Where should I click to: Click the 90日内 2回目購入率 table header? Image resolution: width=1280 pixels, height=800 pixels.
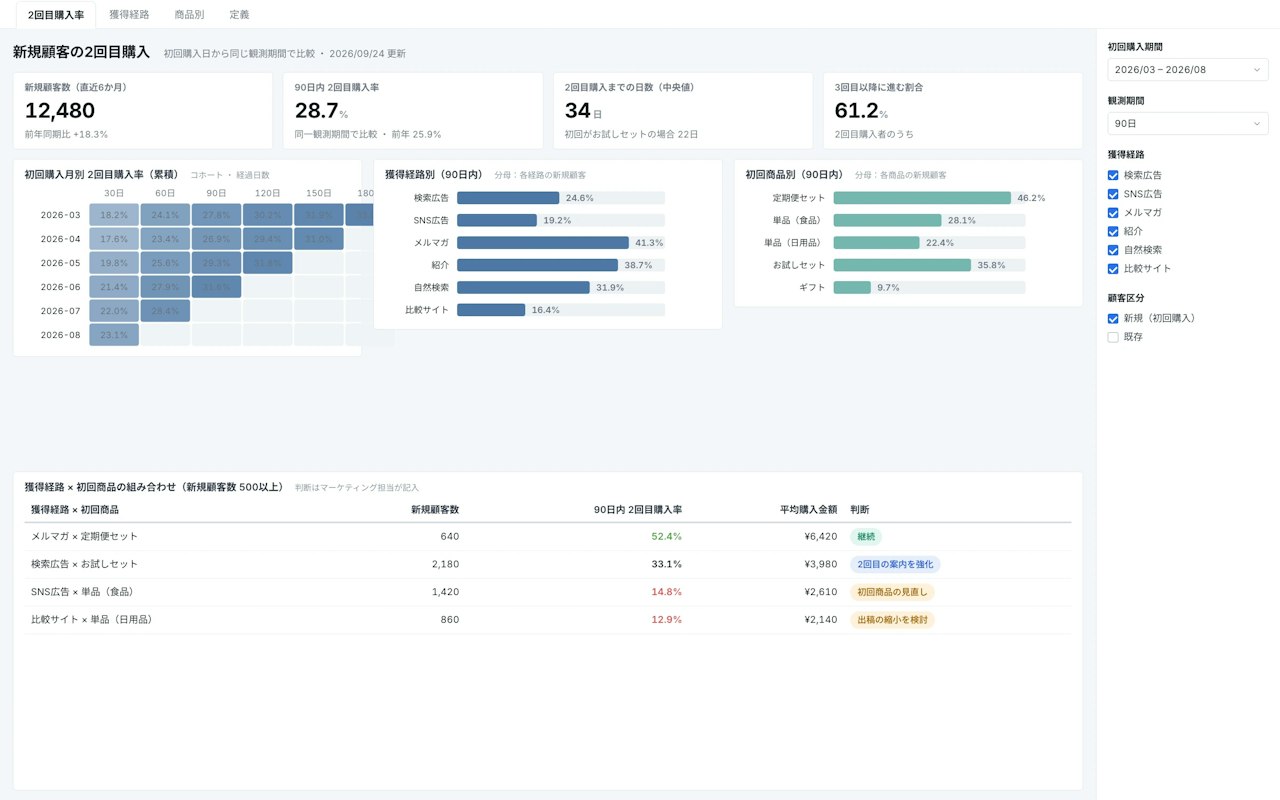pos(638,510)
